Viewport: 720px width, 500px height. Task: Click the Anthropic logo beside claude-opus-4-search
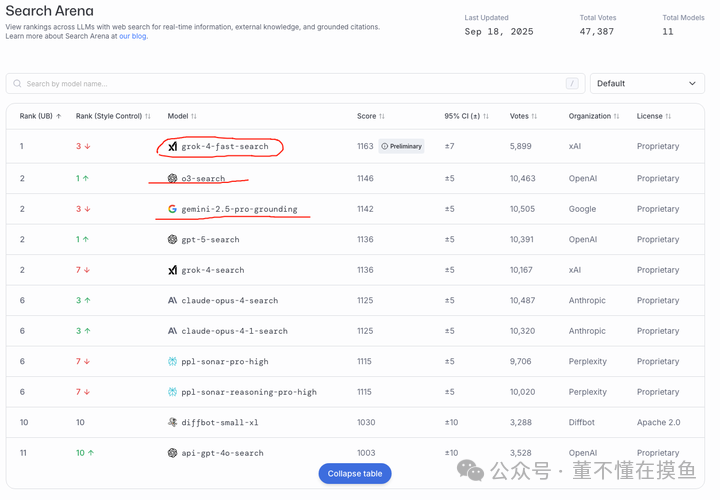click(x=172, y=300)
